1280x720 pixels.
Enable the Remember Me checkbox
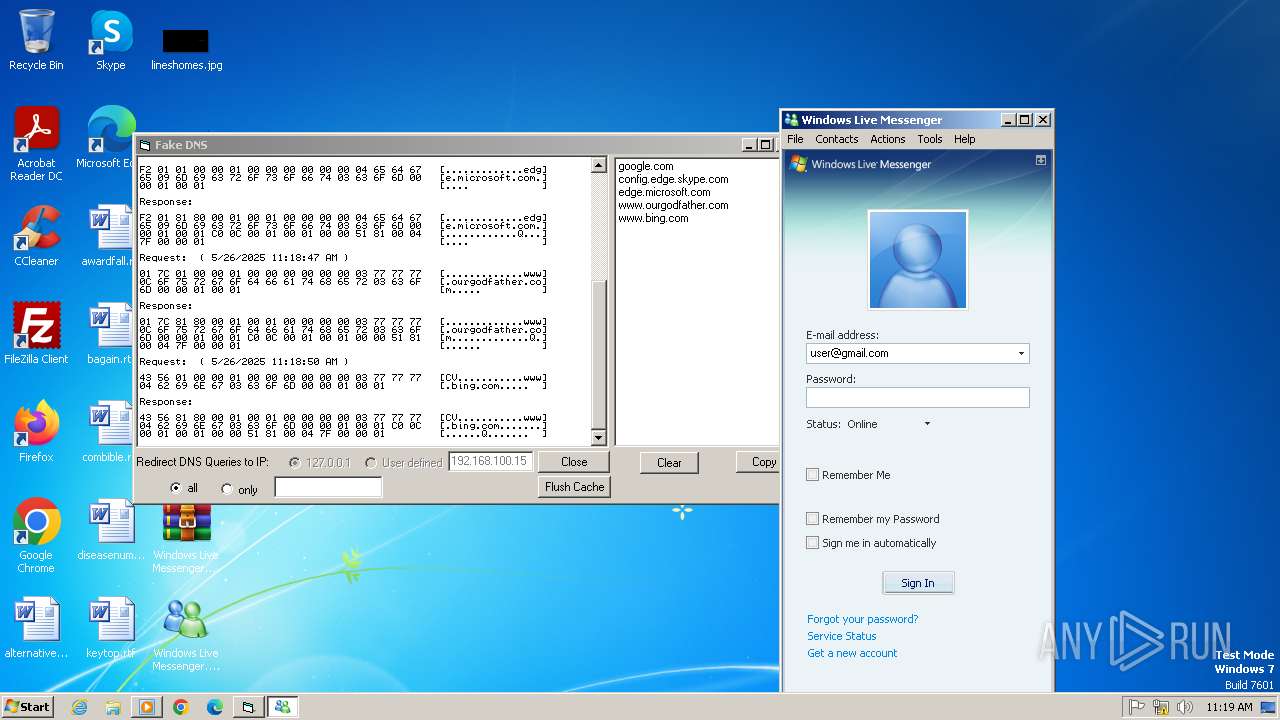pos(813,475)
